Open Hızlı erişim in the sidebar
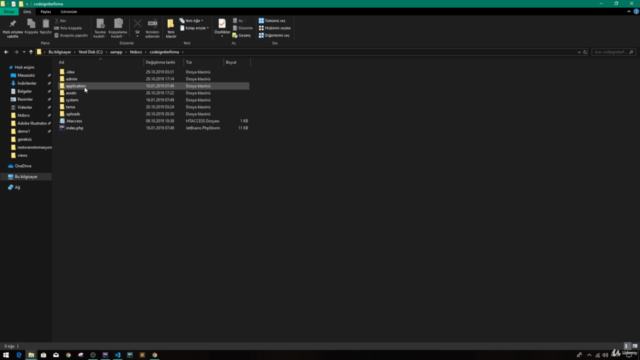The width and height of the screenshot is (640, 360). (x=24, y=67)
